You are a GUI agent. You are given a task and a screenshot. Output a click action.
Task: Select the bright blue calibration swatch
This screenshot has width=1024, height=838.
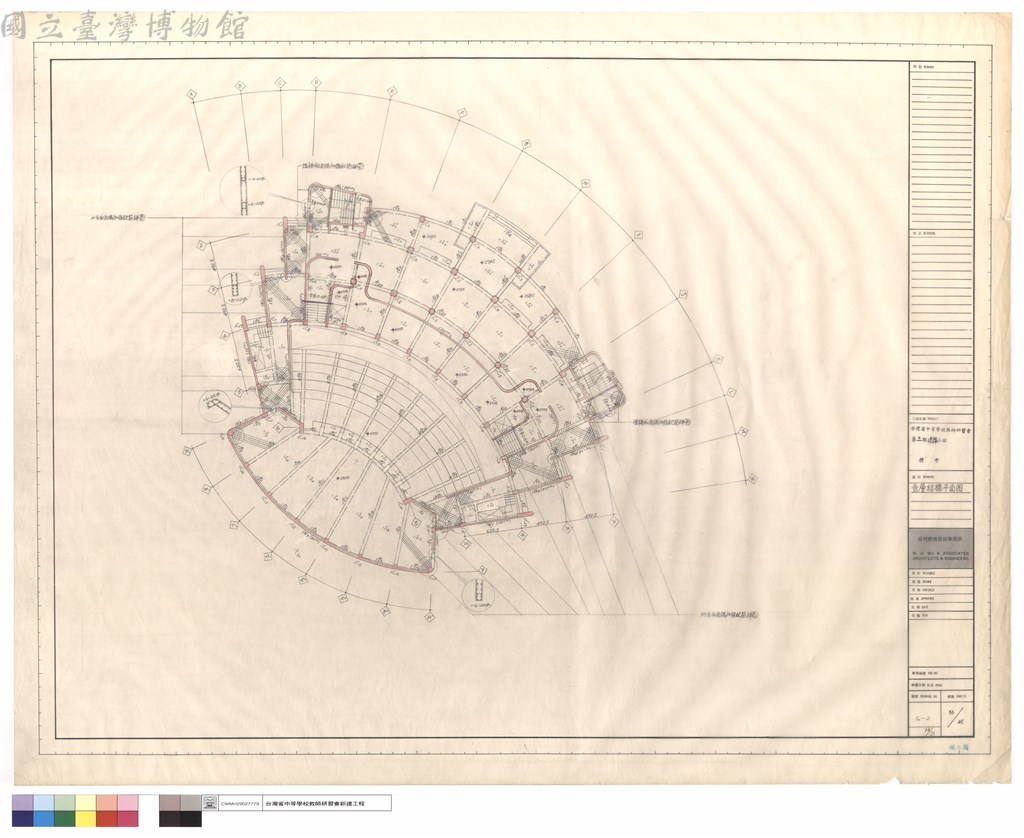pos(44,818)
